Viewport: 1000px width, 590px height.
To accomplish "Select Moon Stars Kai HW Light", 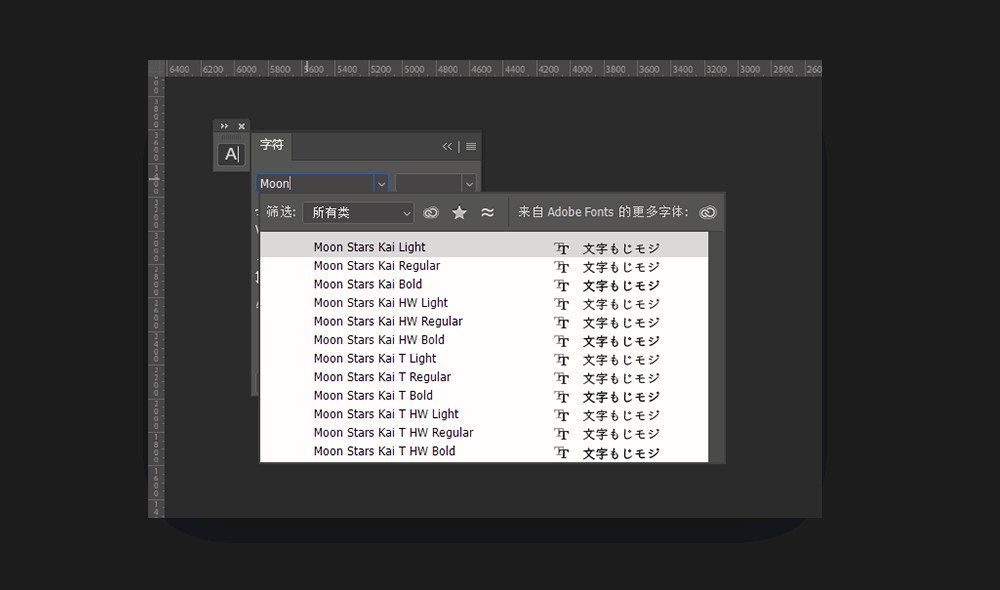I will pyautogui.click(x=484, y=303).
